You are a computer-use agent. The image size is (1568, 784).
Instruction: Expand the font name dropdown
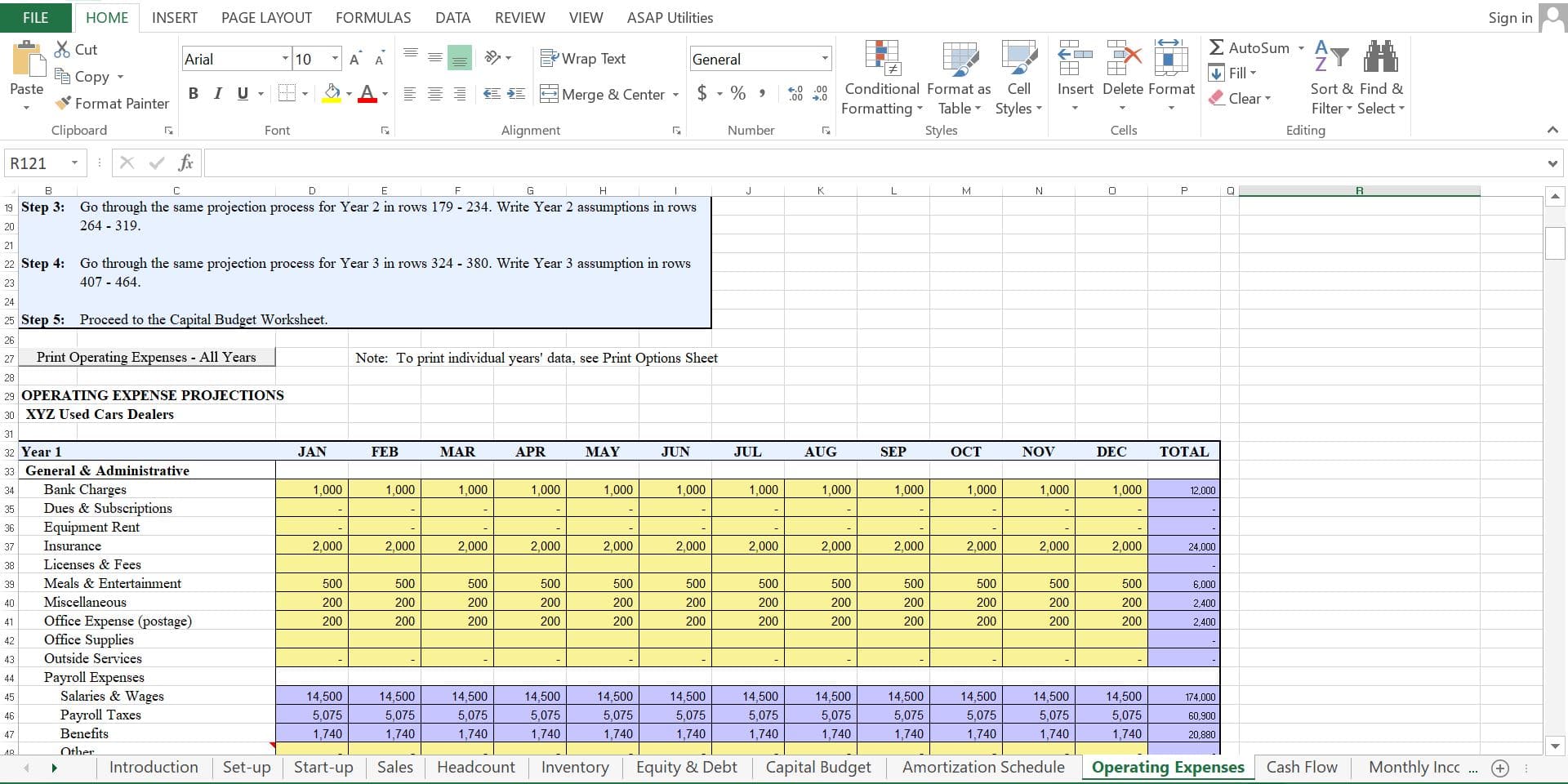(285, 58)
